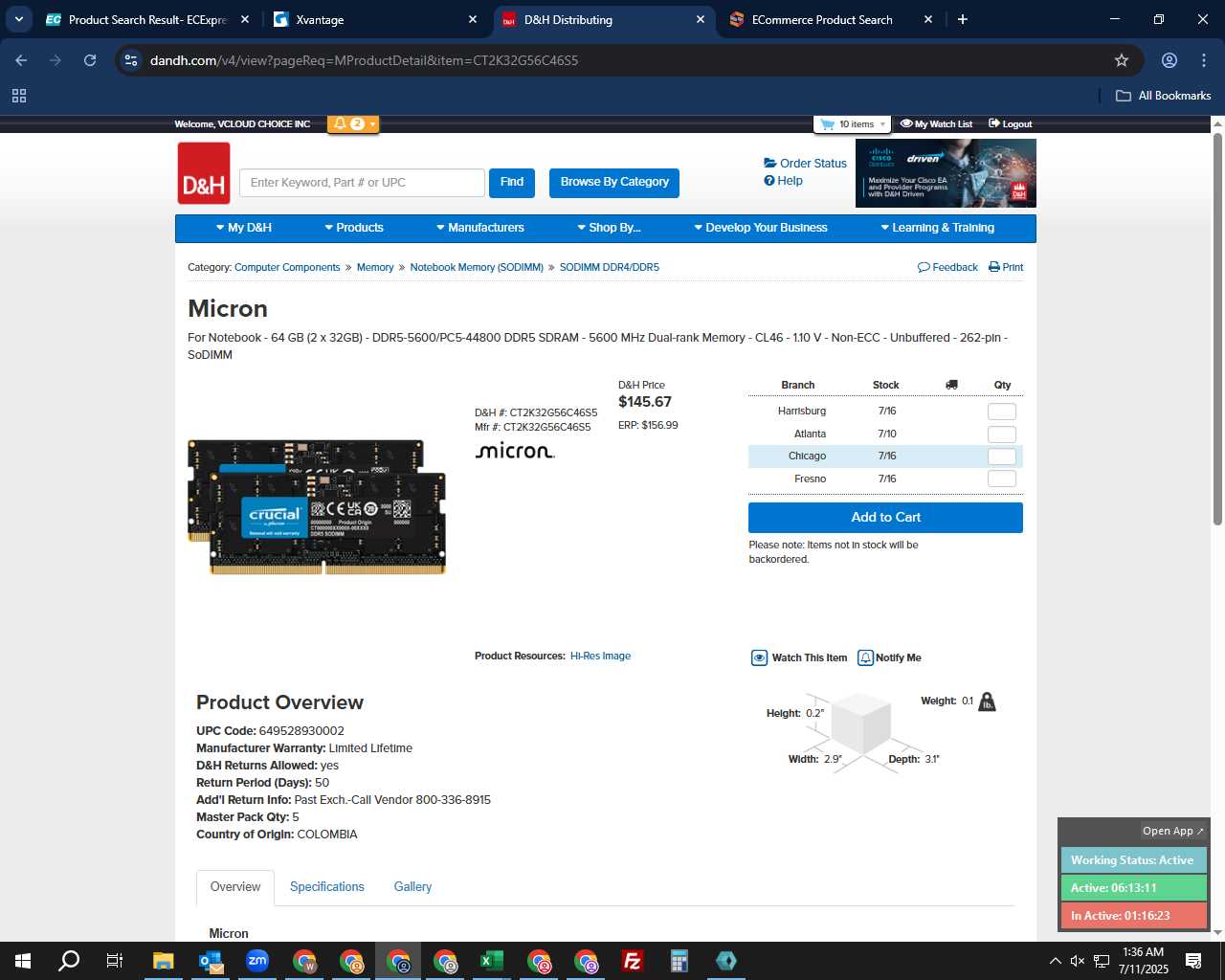Open Outlook from taskbar
The width and height of the screenshot is (1225, 980).
coord(211,961)
